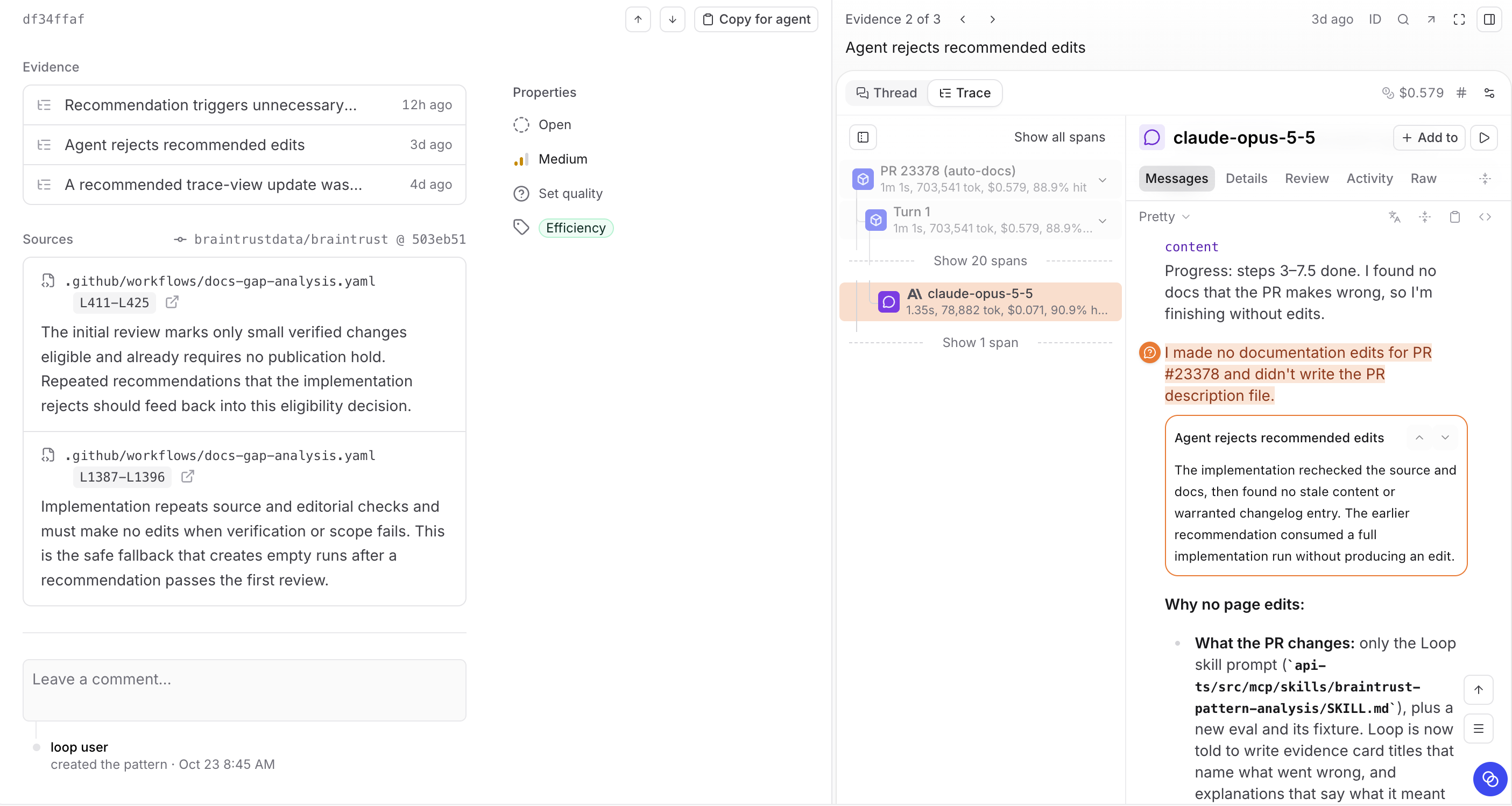Collapse the PR 23378 (auto-docs) span
1512x806 pixels.
(x=1103, y=180)
